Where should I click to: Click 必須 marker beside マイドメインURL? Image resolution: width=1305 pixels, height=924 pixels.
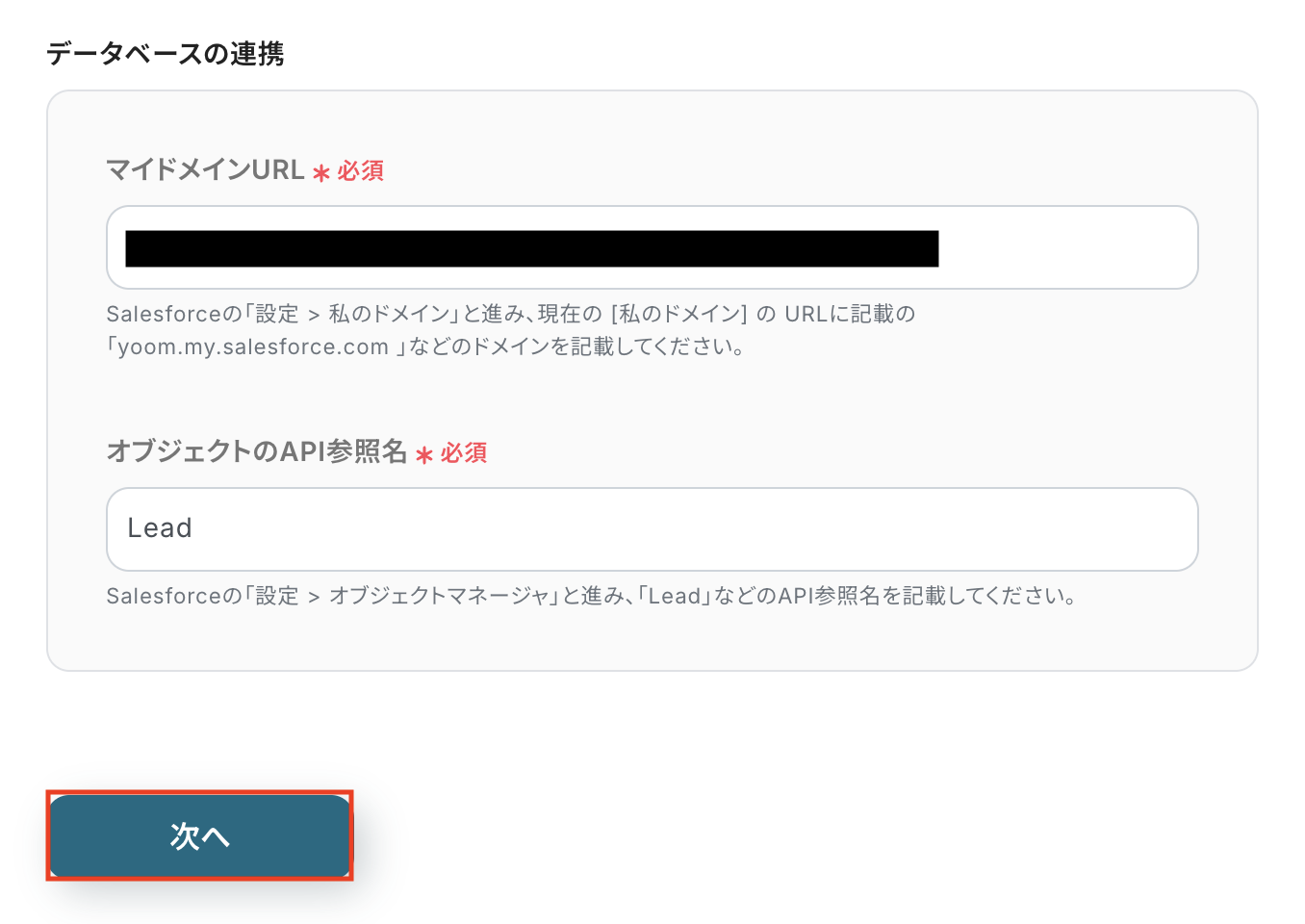point(361,171)
